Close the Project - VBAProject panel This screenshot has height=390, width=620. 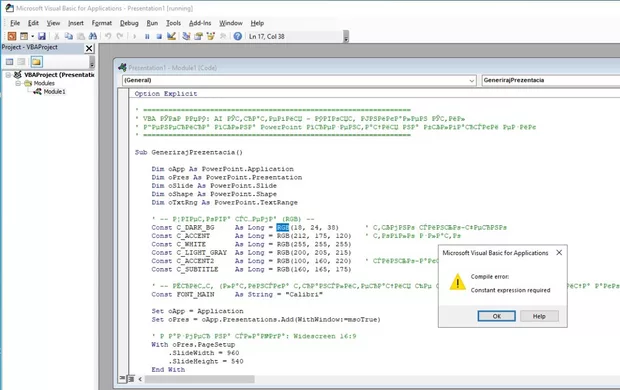click(89, 48)
